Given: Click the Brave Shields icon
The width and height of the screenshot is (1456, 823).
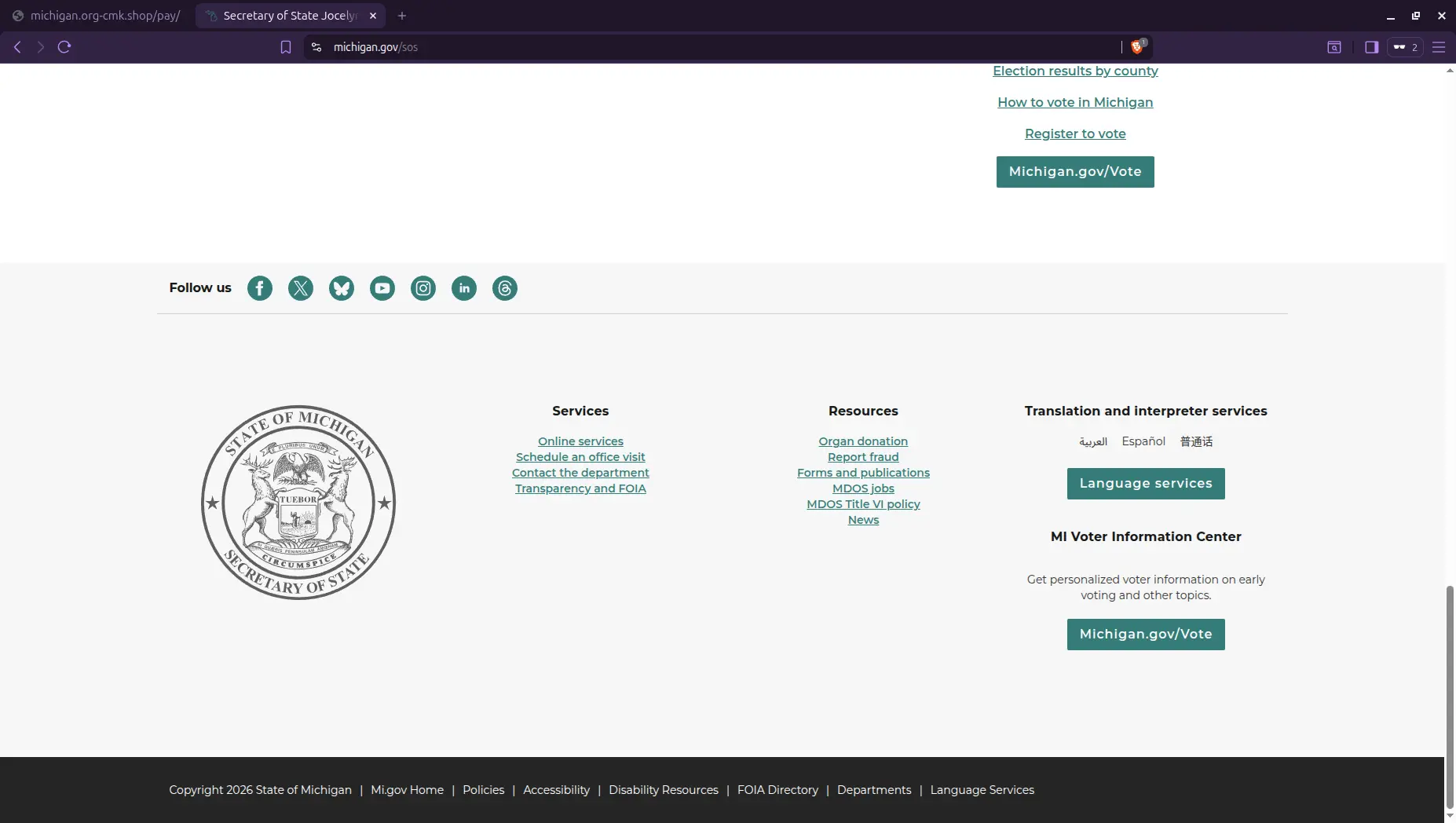Looking at the screenshot, I should pyautogui.click(x=1138, y=46).
